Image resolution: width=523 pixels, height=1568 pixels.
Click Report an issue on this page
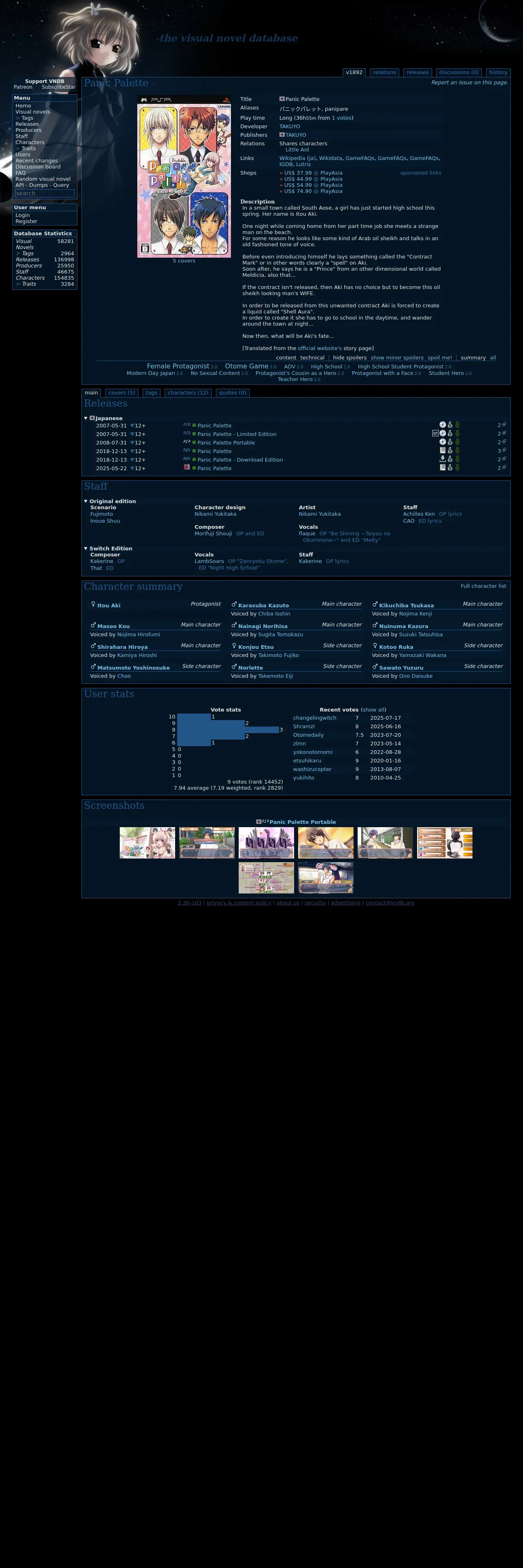(x=469, y=82)
